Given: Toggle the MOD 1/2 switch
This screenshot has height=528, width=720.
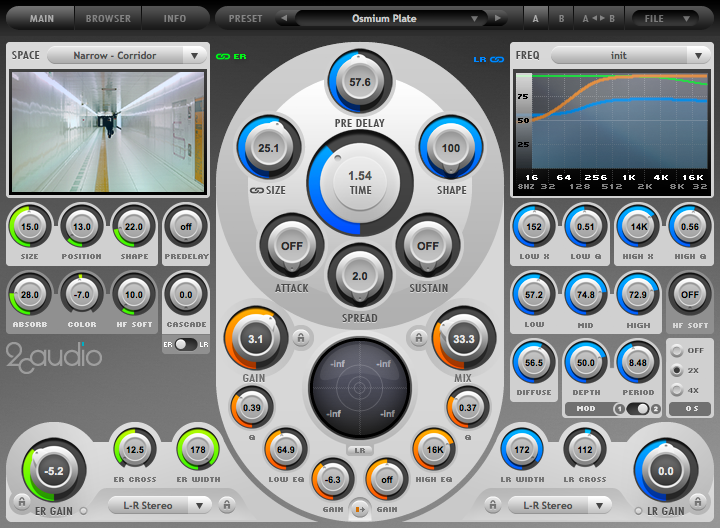Looking at the screenshot, I should point(637,409).
